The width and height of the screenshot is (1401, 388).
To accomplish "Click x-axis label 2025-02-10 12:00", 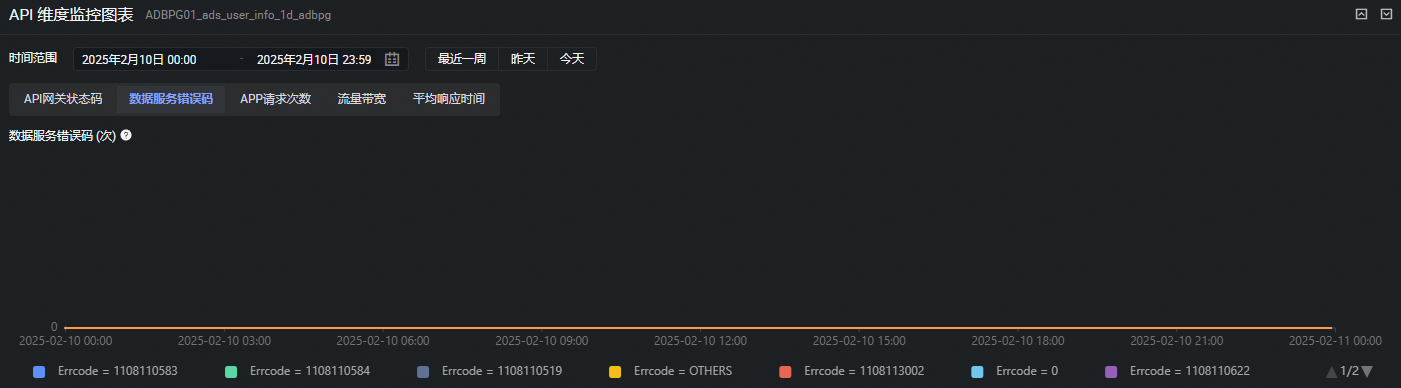I will click(700, 340).
